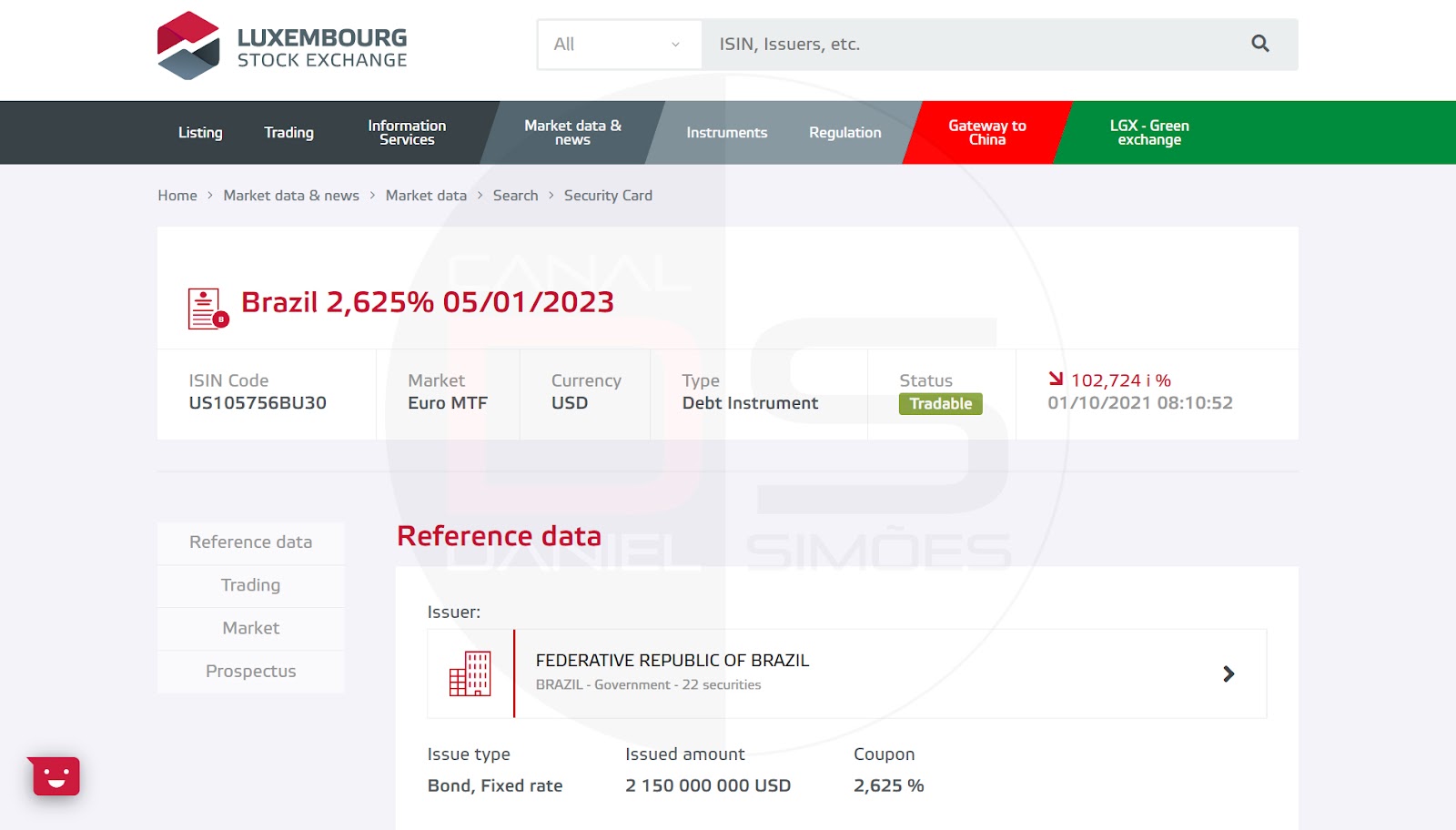Open Information Services menu
Image resolution: width=1456 pixels, height=830 pixels.
tap(407, 133)
